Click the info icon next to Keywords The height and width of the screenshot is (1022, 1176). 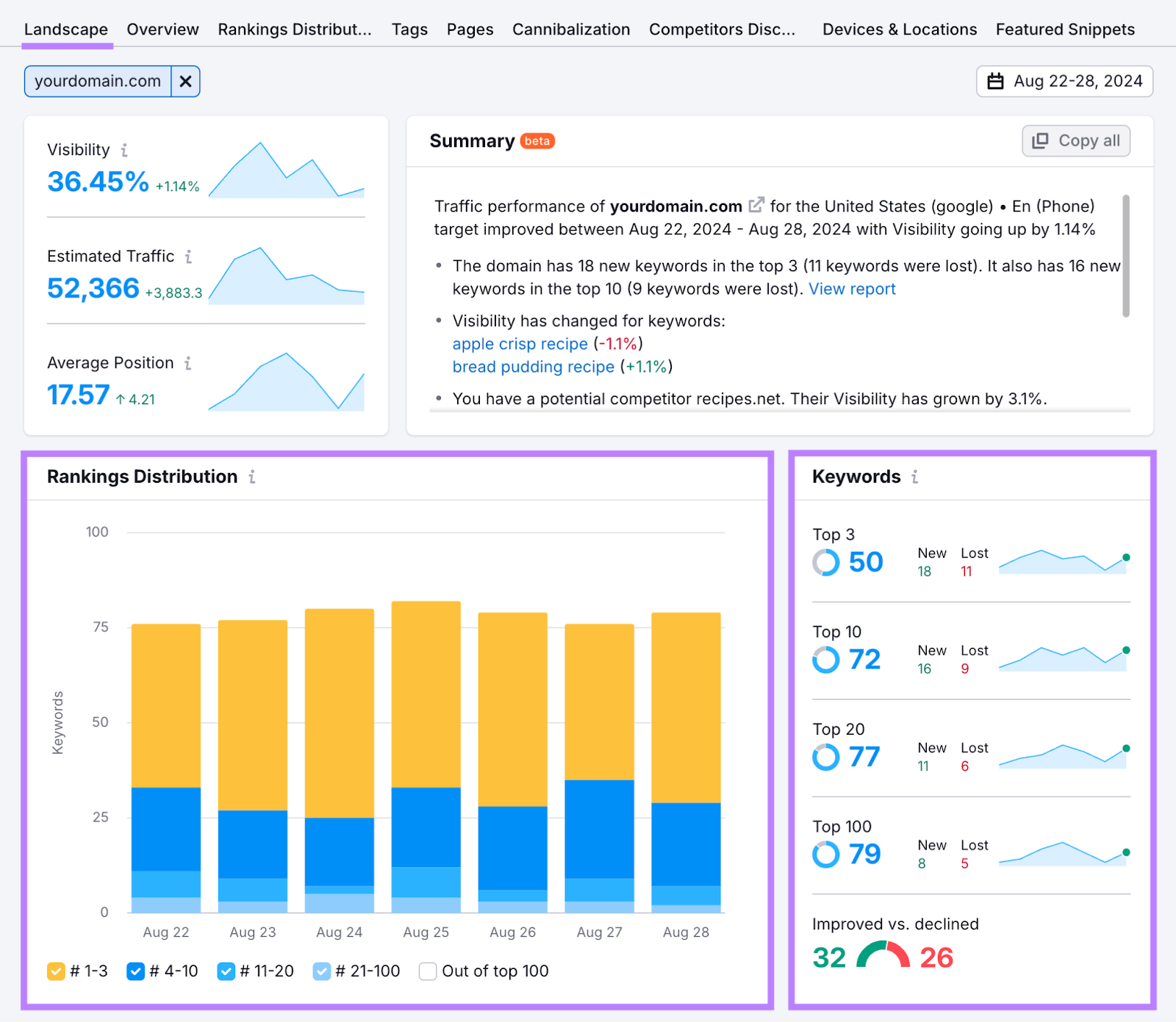914,476
